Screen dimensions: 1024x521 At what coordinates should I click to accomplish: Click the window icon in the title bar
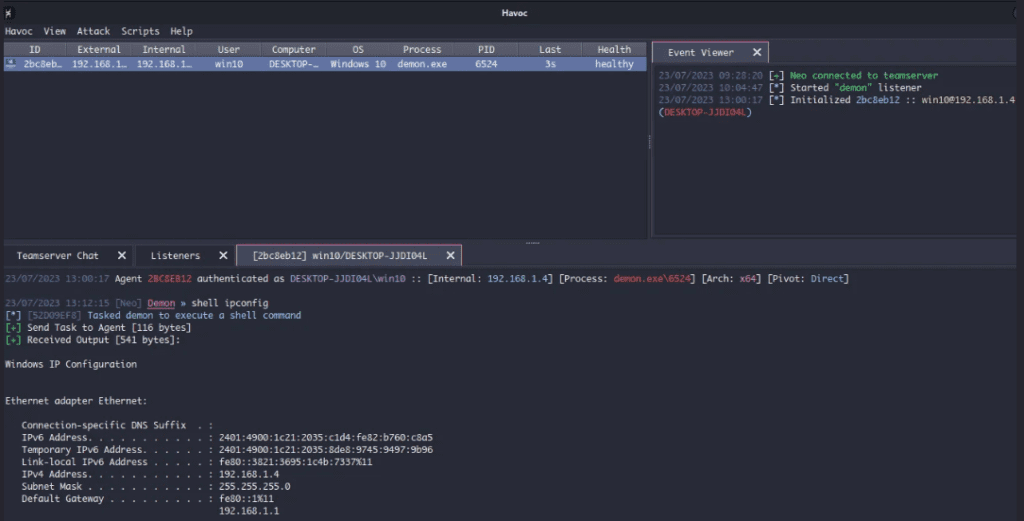(x=8, y=12)
